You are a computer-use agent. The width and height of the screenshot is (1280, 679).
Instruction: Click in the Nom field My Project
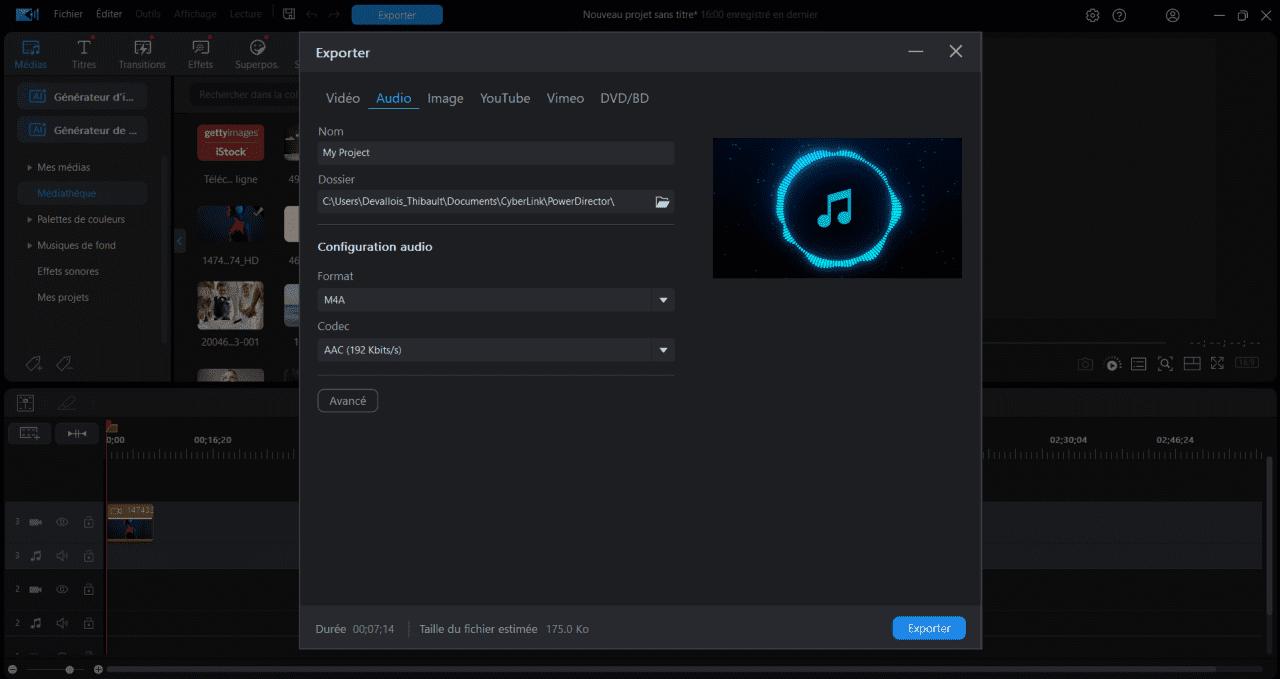point(496,153)
